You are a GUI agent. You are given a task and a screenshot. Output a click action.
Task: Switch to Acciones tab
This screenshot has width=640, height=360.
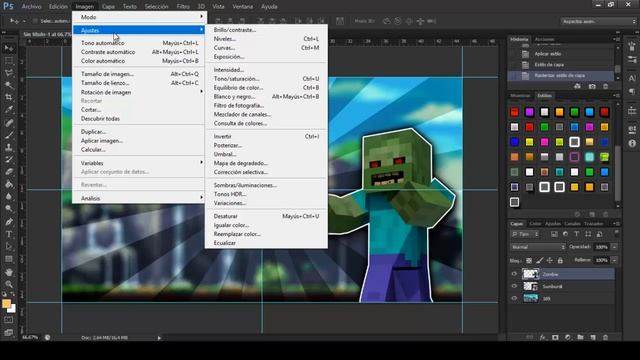(x=544, y=39)
